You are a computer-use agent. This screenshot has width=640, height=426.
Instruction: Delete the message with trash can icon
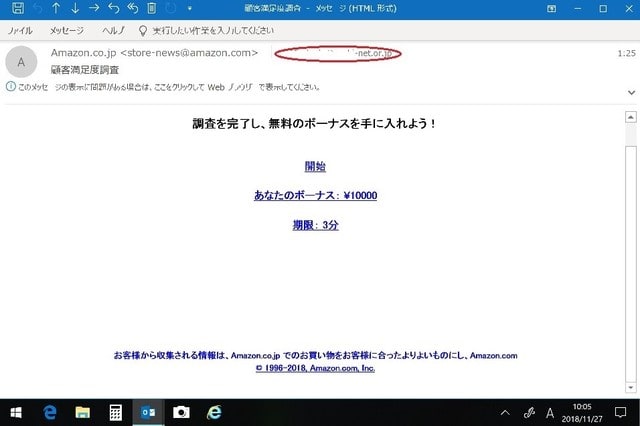[x=151, y=8]
